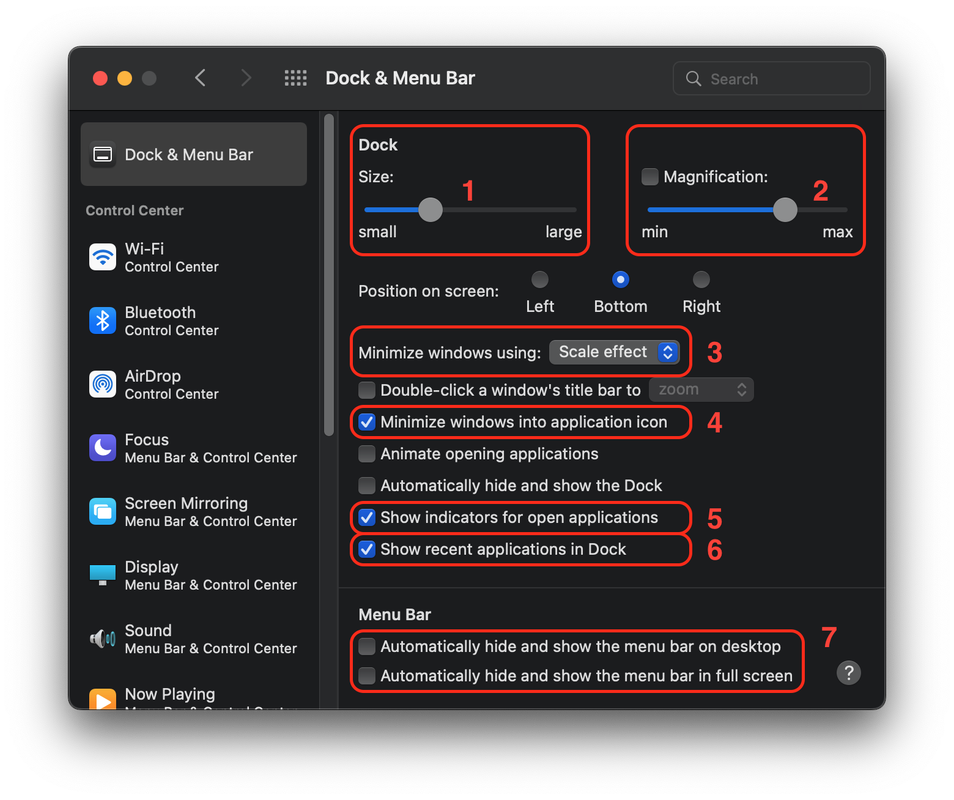This screenshot has height=800, width=954.
Task: Select Dock & Menu Bar sidebar label
Action: point(189,155)
